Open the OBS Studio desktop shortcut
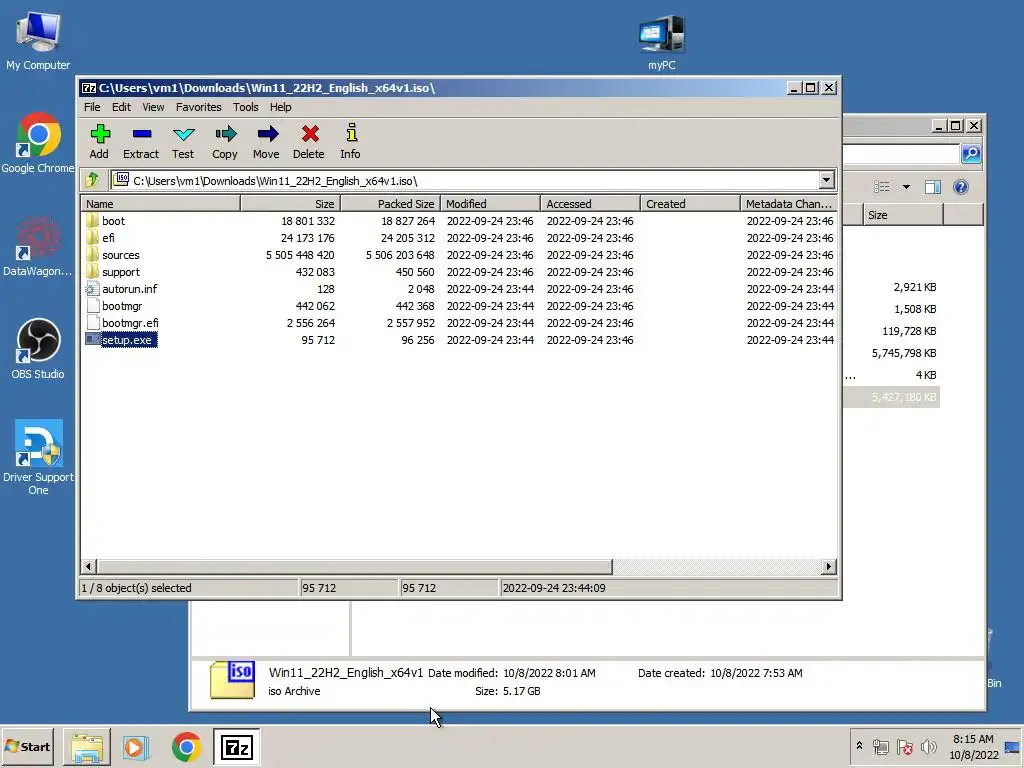The width and height of the screenshot is (1024, 768). click(38, 349)
